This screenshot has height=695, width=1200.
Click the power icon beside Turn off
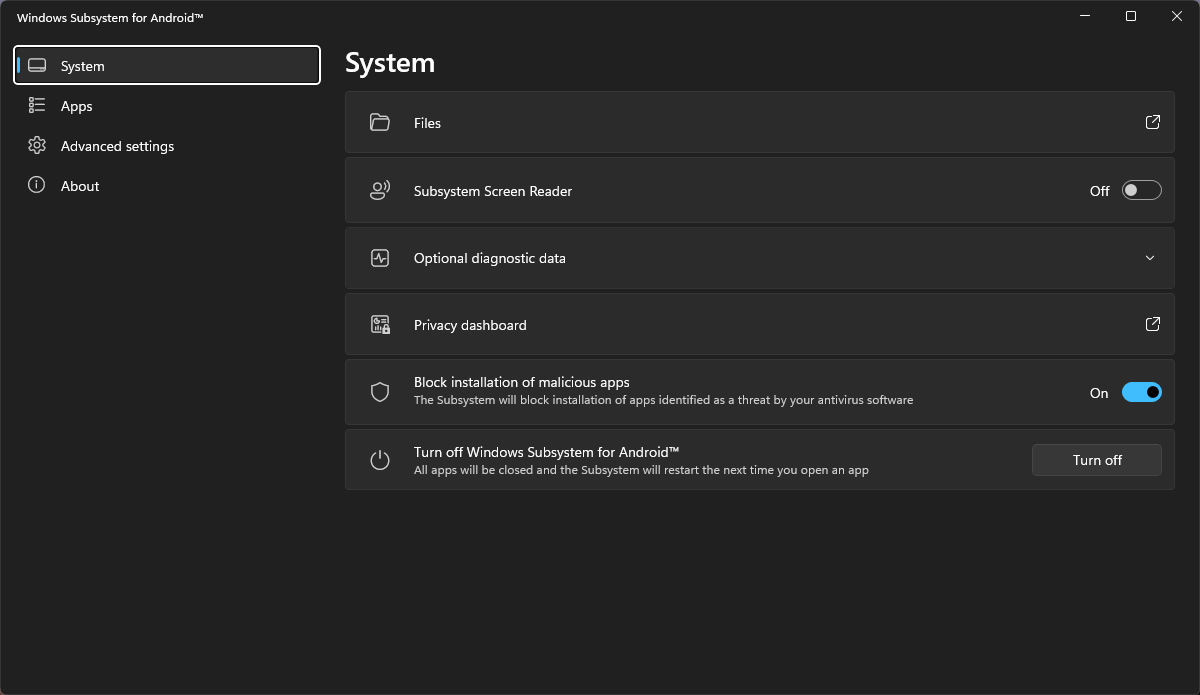tap(379, 460)
